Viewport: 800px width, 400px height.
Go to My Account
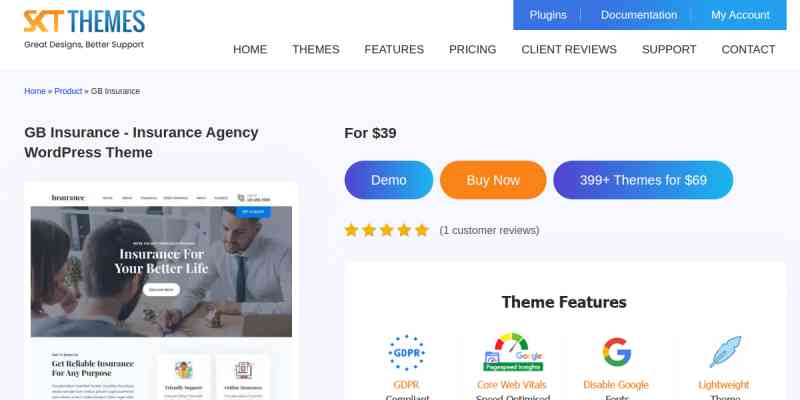point(740,15)
